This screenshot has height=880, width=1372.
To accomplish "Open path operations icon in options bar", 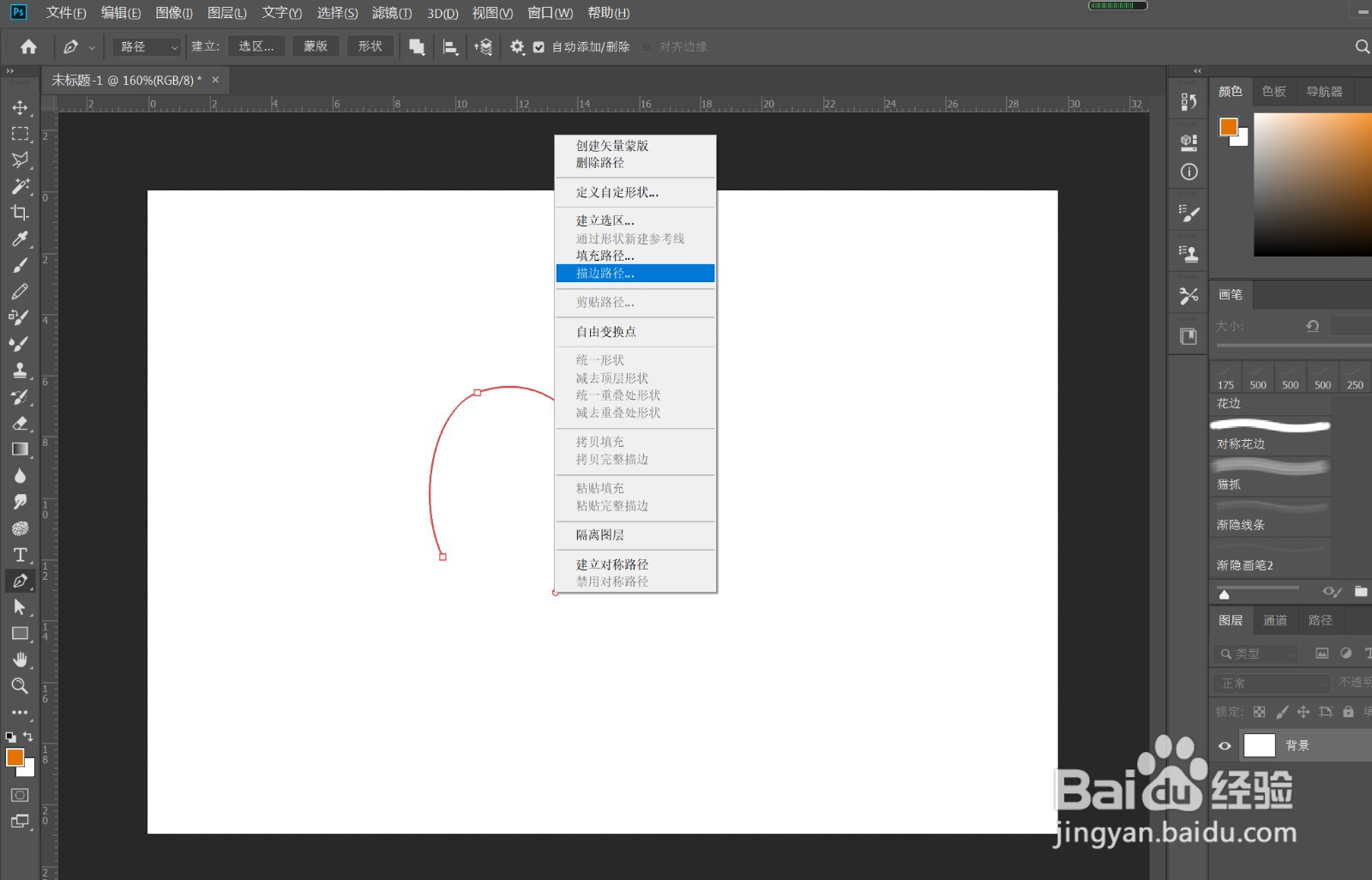I will pyautogui.click(x=417, y=47).
